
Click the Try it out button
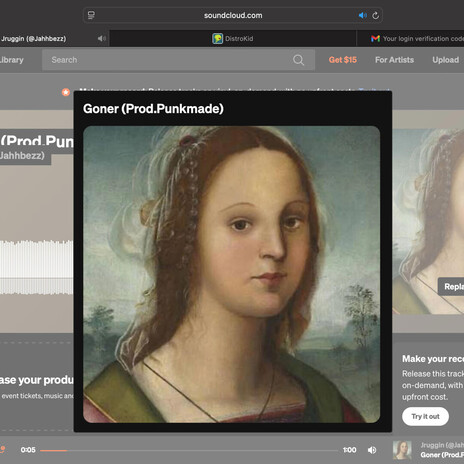425,416
